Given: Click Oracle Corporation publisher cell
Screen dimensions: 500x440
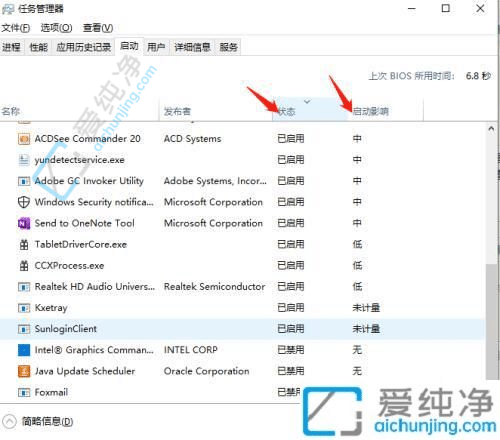Looking at the screenshot, I should coord(206,371).
